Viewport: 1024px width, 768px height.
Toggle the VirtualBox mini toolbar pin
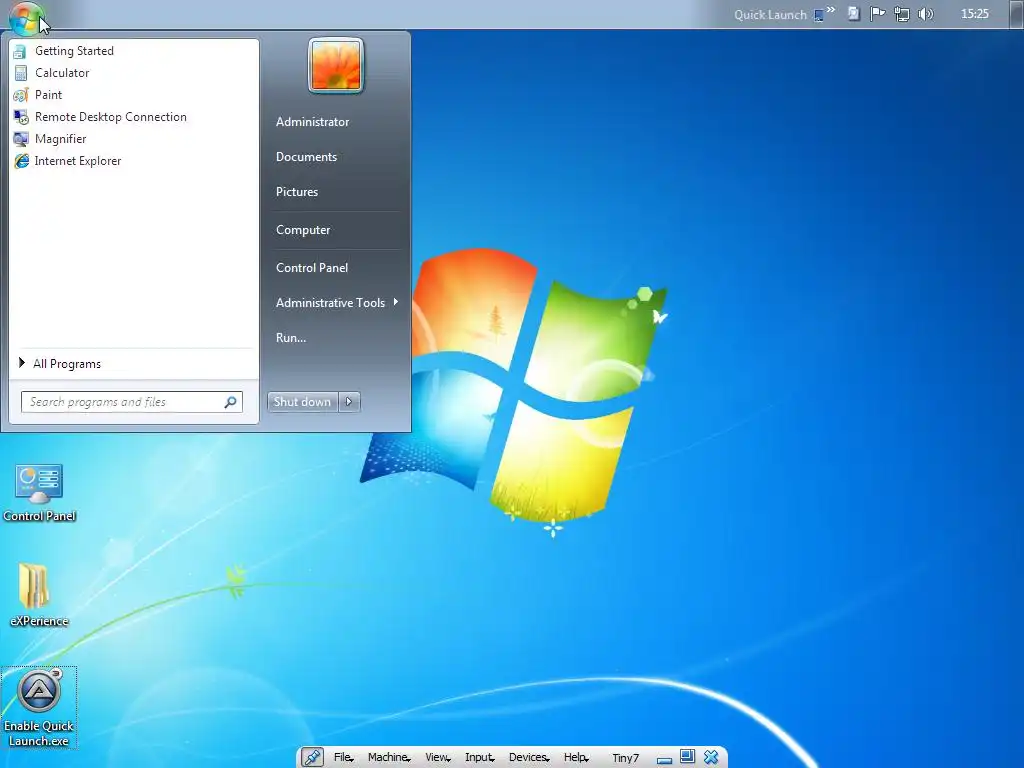tap(312, 758)
